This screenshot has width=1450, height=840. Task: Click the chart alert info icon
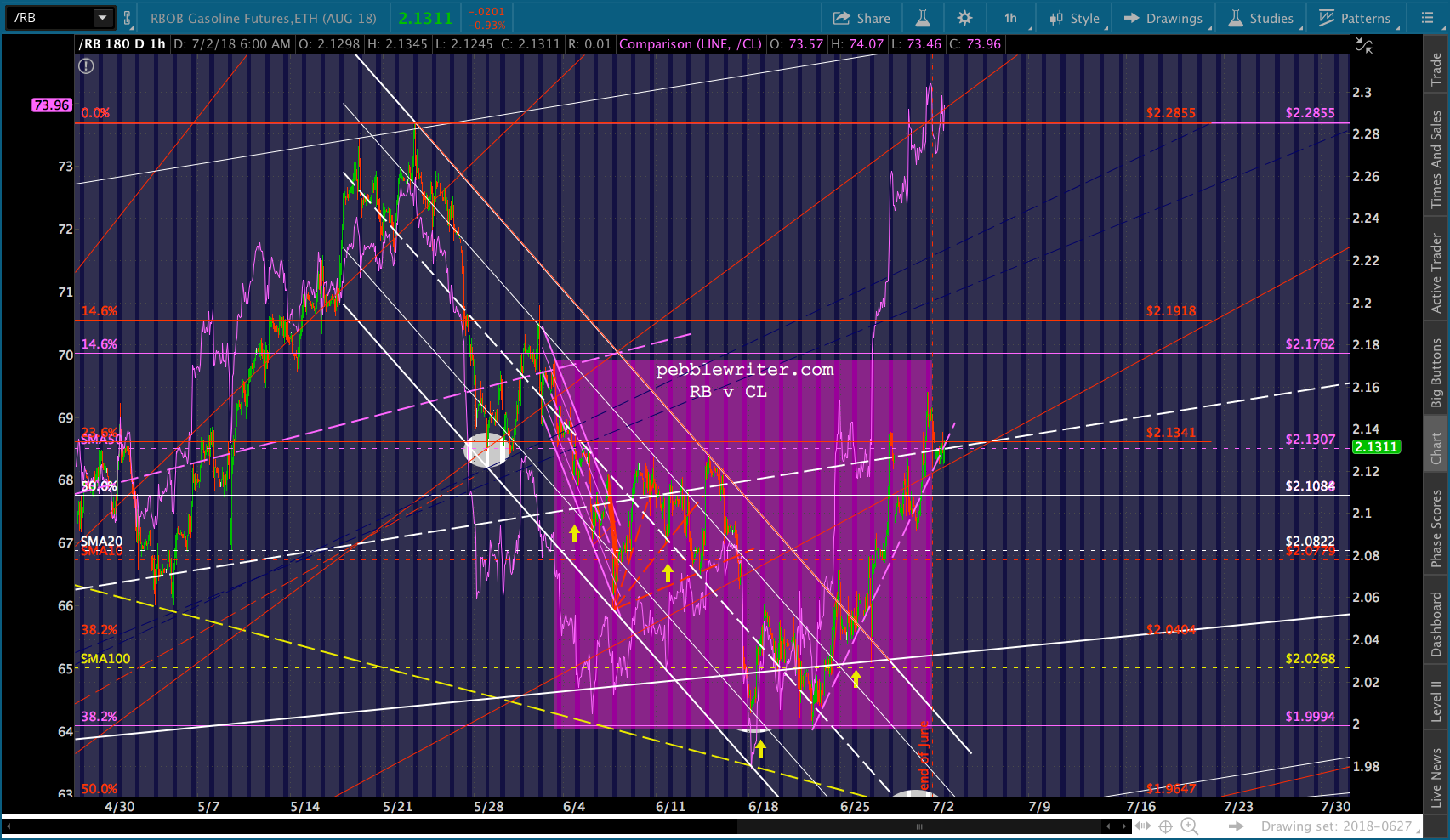coord(86,65)
